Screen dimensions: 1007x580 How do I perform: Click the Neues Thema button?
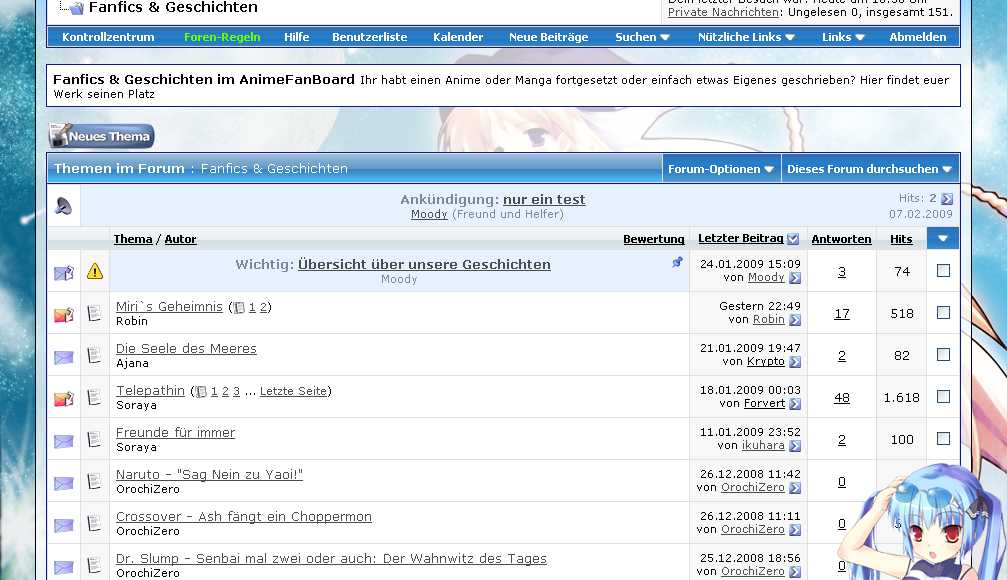pyautogui.click(x=101, y=136)
